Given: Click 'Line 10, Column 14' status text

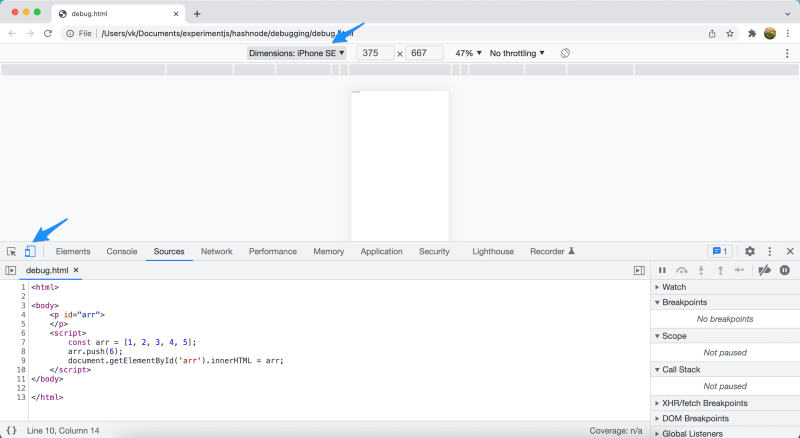Looking at the screenshot, I should 63,431.
